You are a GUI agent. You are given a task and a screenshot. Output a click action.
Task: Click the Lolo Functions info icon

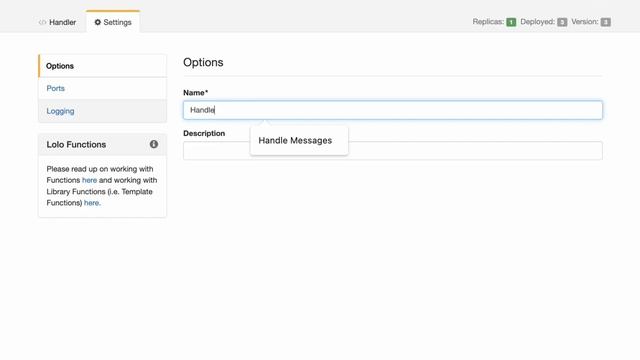[x=154, y=144]
